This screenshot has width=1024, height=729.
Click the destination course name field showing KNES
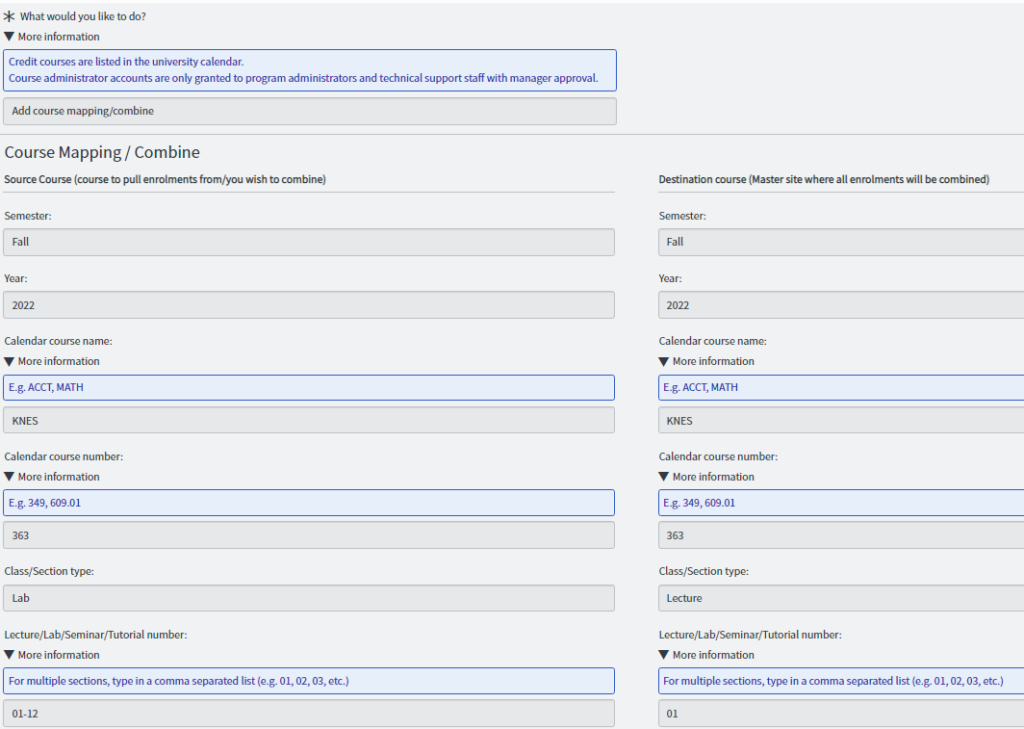(840, 421)
